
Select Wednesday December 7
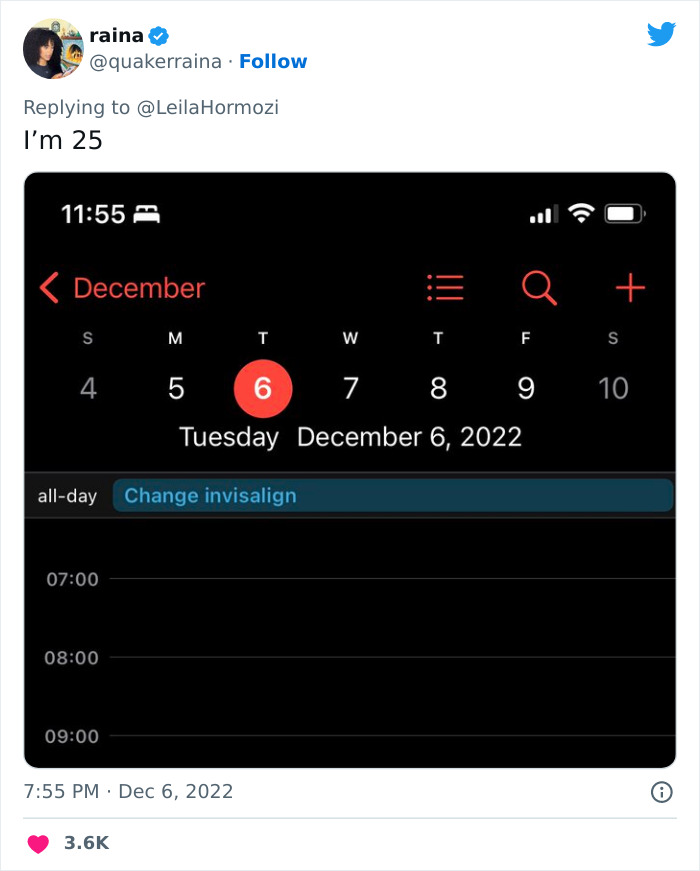pyautogui.click(x=350, y=389)
